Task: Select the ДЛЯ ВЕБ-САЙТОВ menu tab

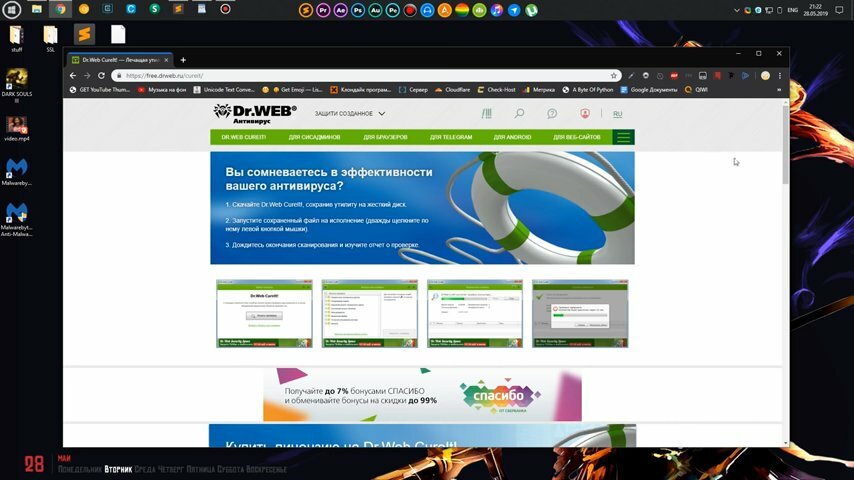Action: coord(577,137)
